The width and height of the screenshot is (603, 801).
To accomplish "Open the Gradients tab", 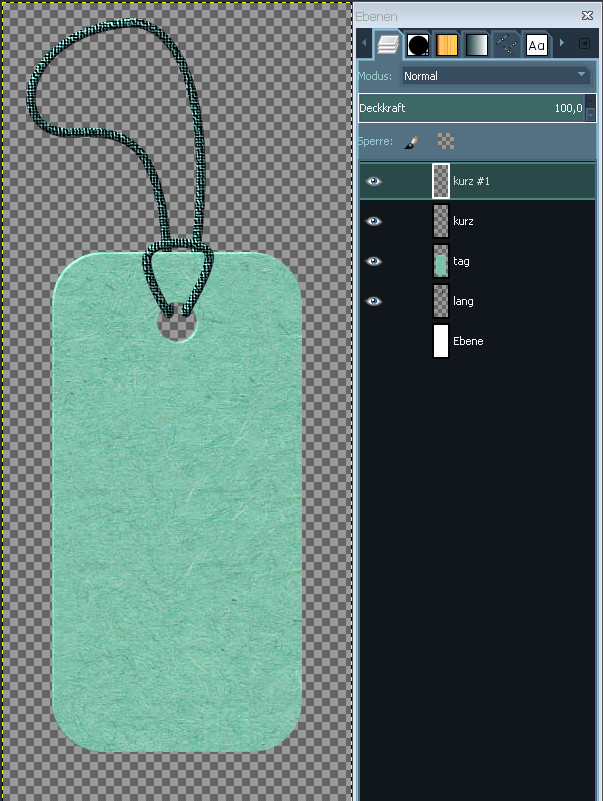I will [x=477, y=44].
